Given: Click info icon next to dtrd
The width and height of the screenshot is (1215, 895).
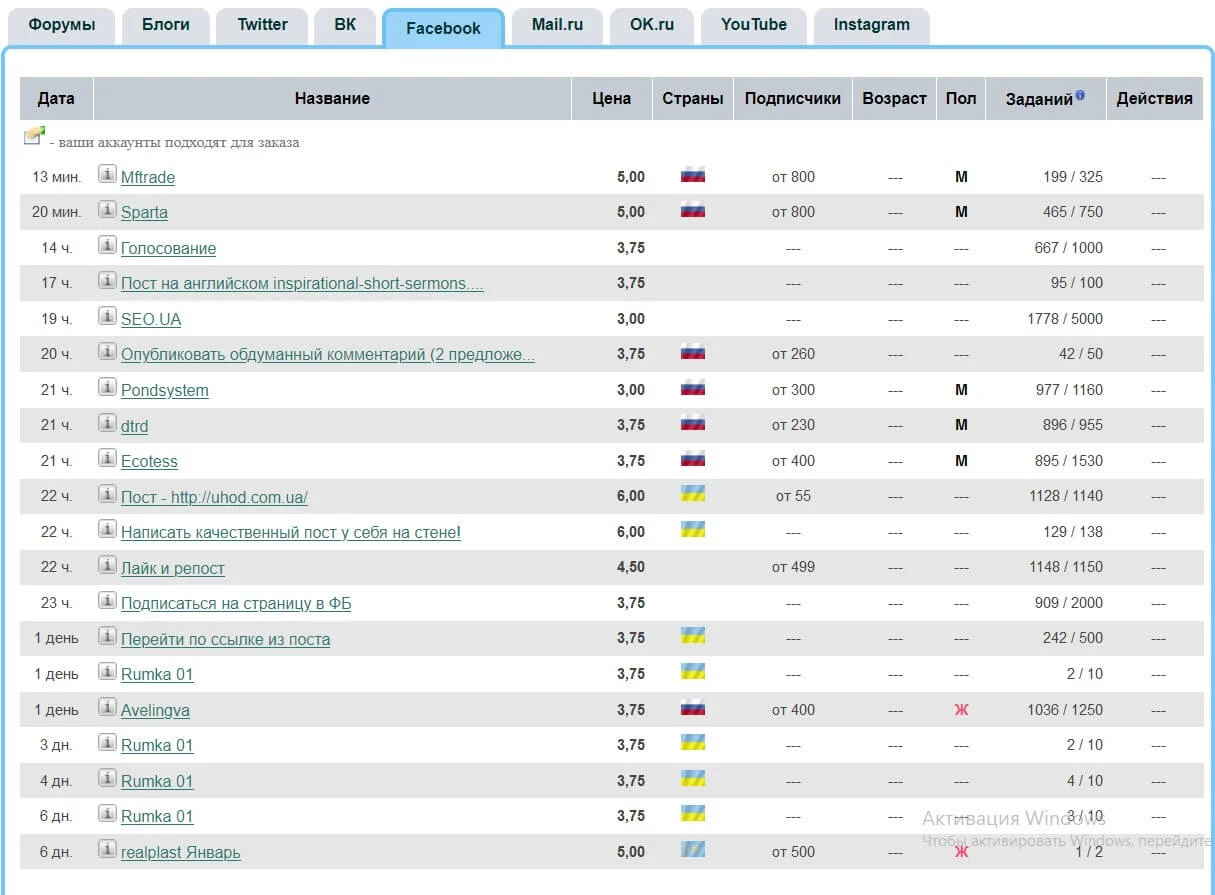Looking at the screenshot, I should 107,423.
